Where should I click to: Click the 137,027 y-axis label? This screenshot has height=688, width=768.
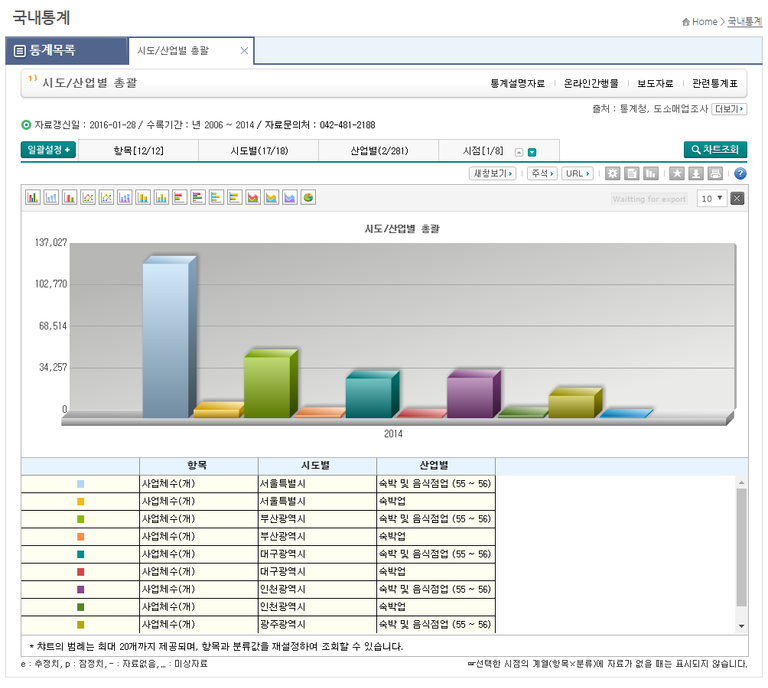51,242
